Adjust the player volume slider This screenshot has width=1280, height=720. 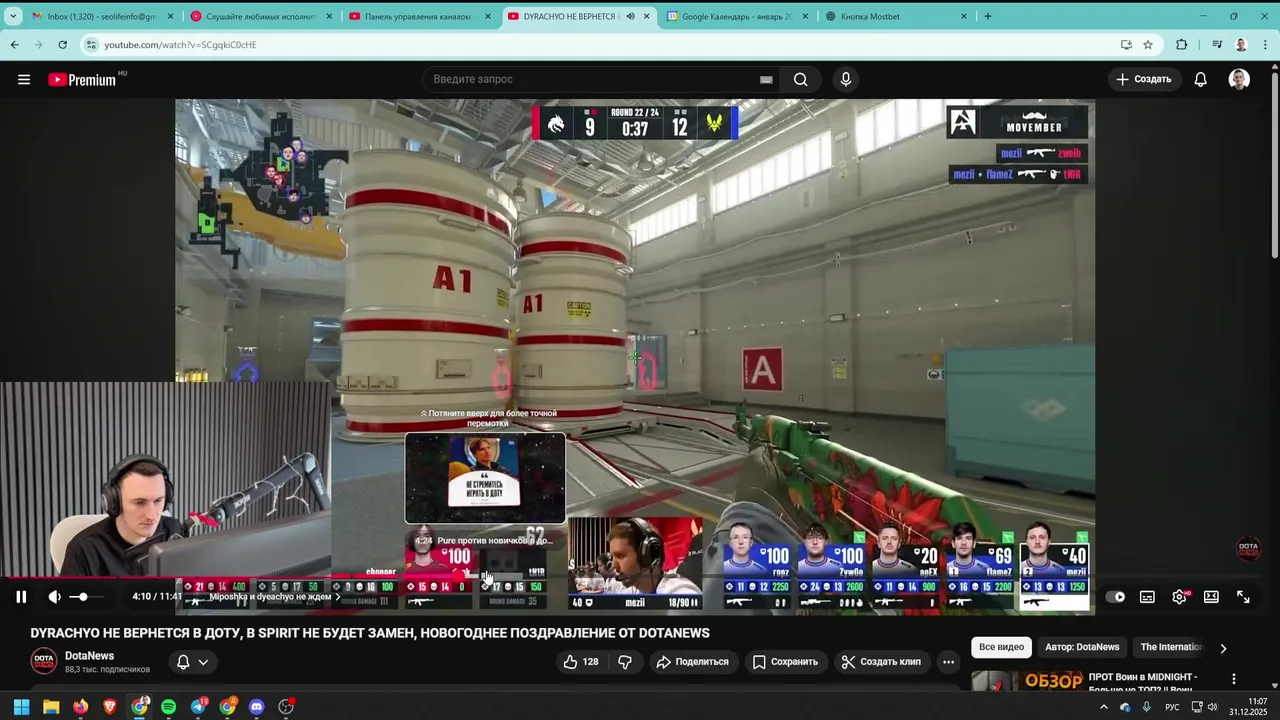(85, 597)
